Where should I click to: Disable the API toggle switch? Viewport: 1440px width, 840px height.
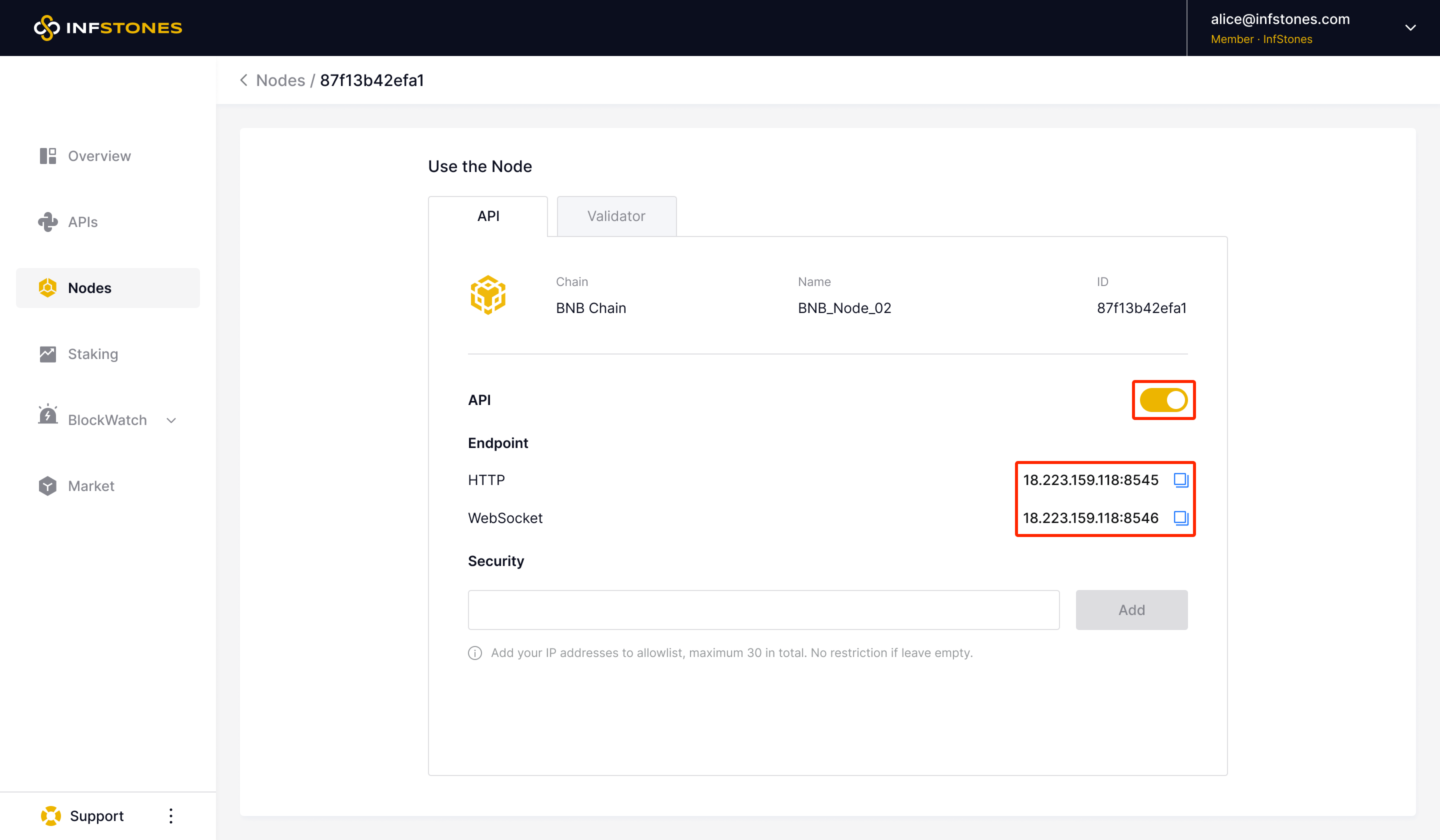(x=1163, y=400)
